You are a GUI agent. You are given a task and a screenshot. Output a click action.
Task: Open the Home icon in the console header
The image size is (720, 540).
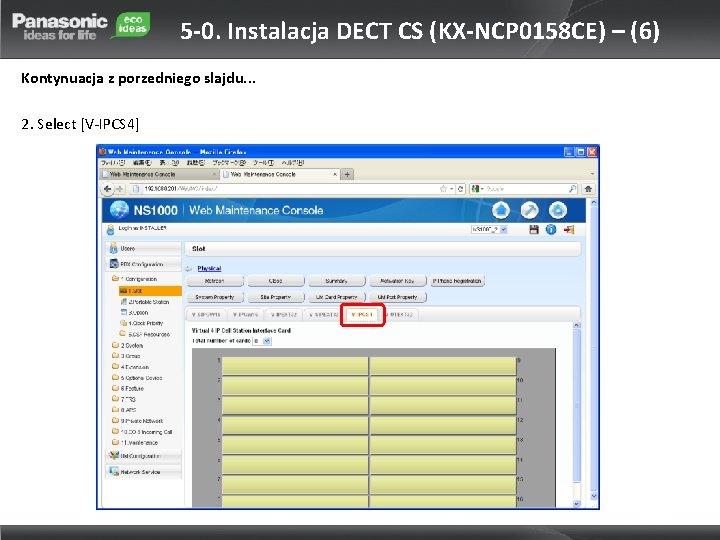point(501,211)
